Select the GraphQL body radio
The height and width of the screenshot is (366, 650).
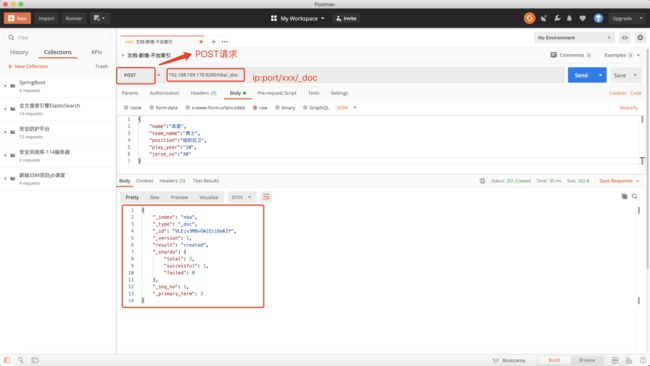coord(305,107)
